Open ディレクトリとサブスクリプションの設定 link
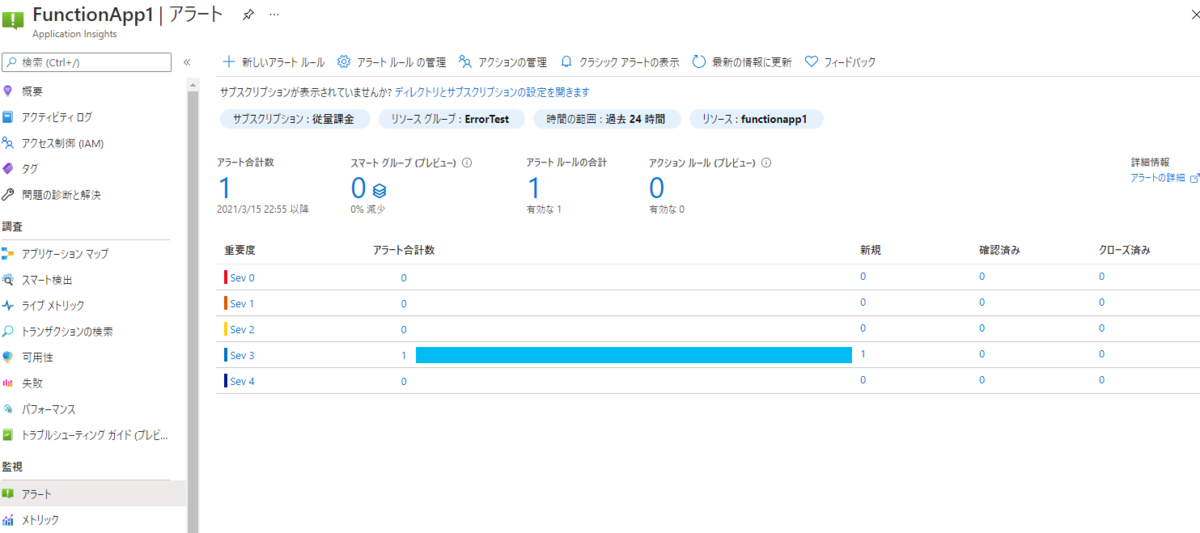The height and width of the screenshot is (533, 1200). pyautogui.click(x=492, y=92)
